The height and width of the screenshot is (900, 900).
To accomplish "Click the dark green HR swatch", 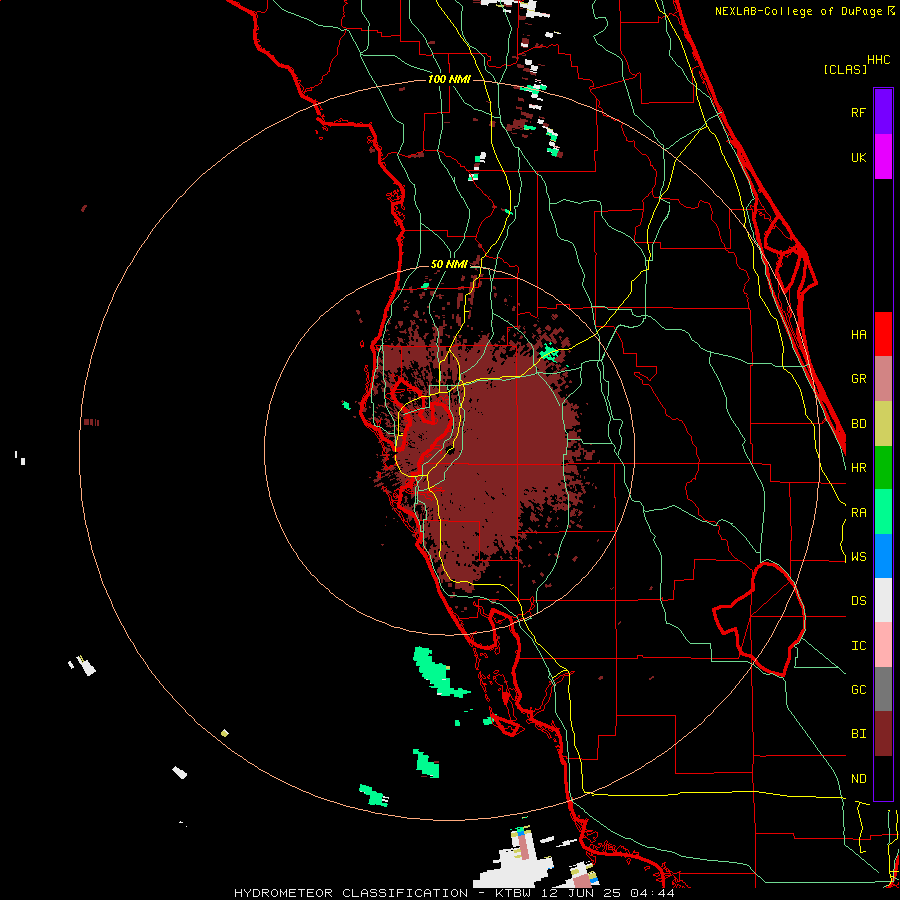I will click(883, 468).
